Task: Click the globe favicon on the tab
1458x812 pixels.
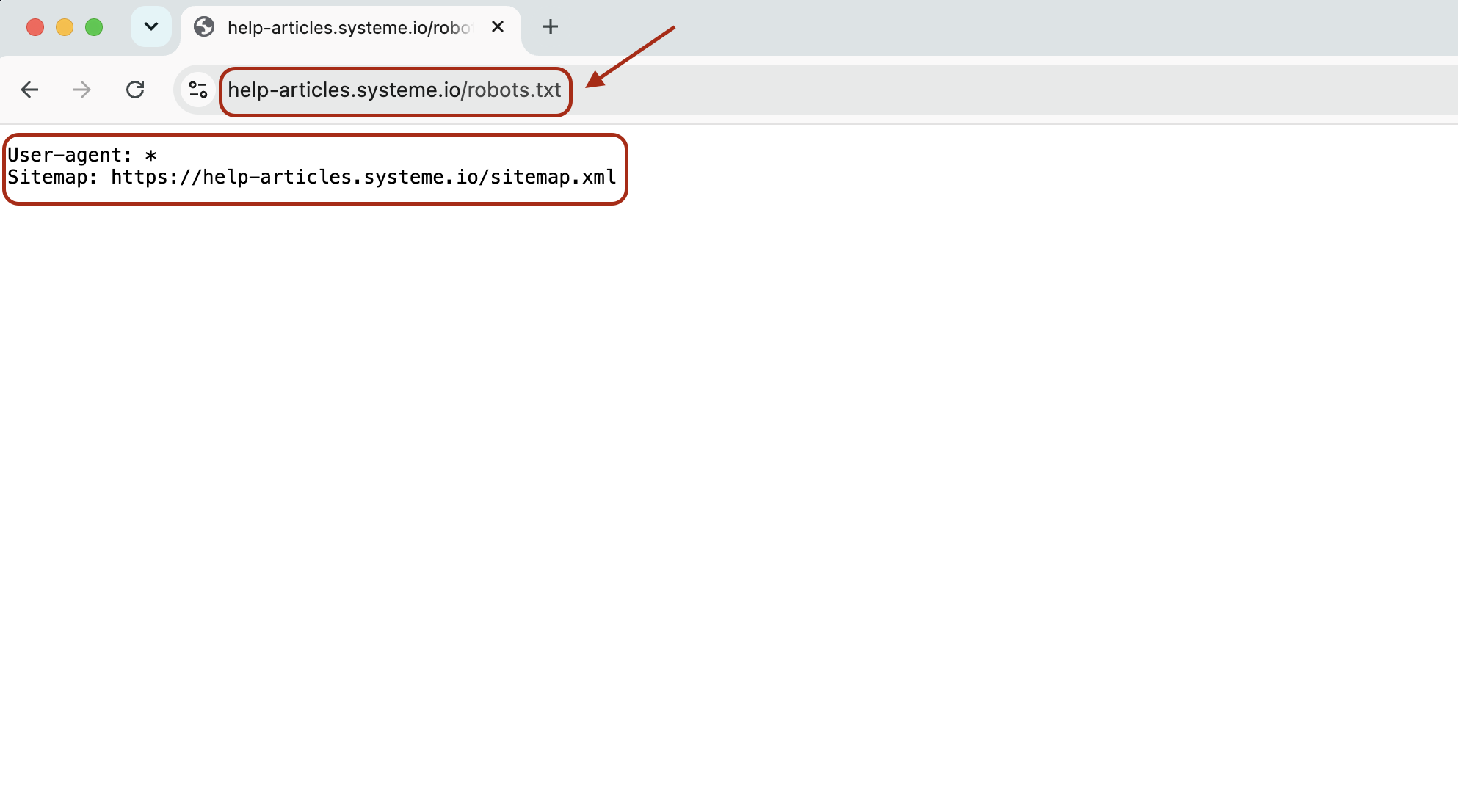Action: coord(204,27)
